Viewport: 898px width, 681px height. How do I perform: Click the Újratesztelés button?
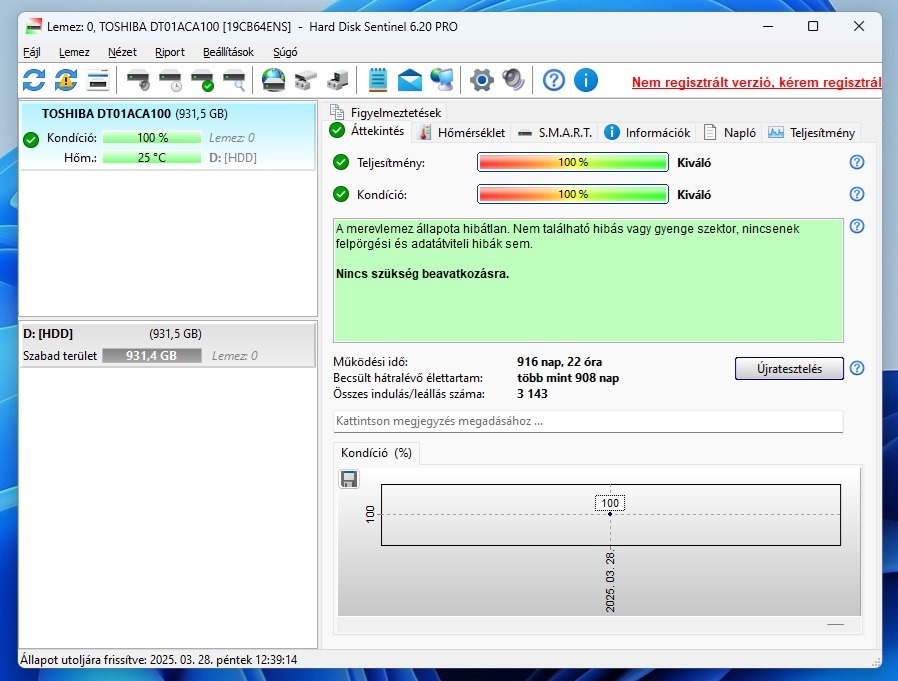789,368
